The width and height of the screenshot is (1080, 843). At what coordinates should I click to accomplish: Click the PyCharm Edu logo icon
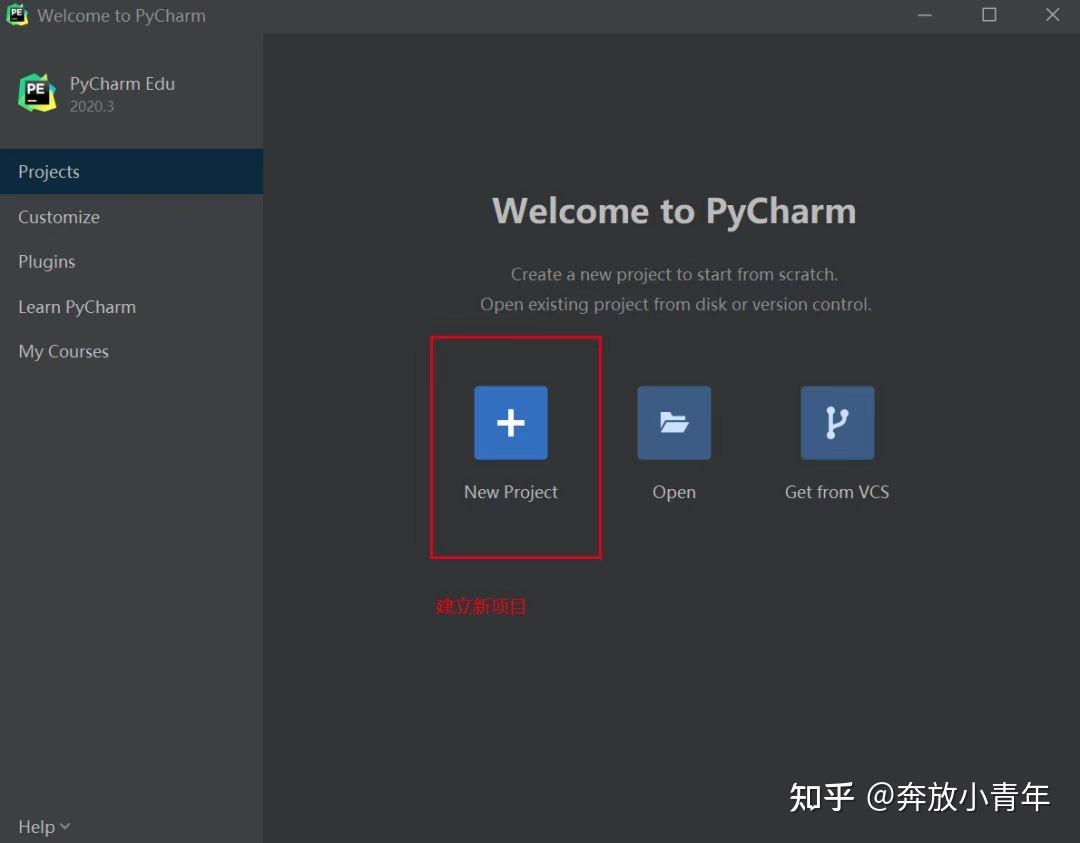[x=36, y=92]
